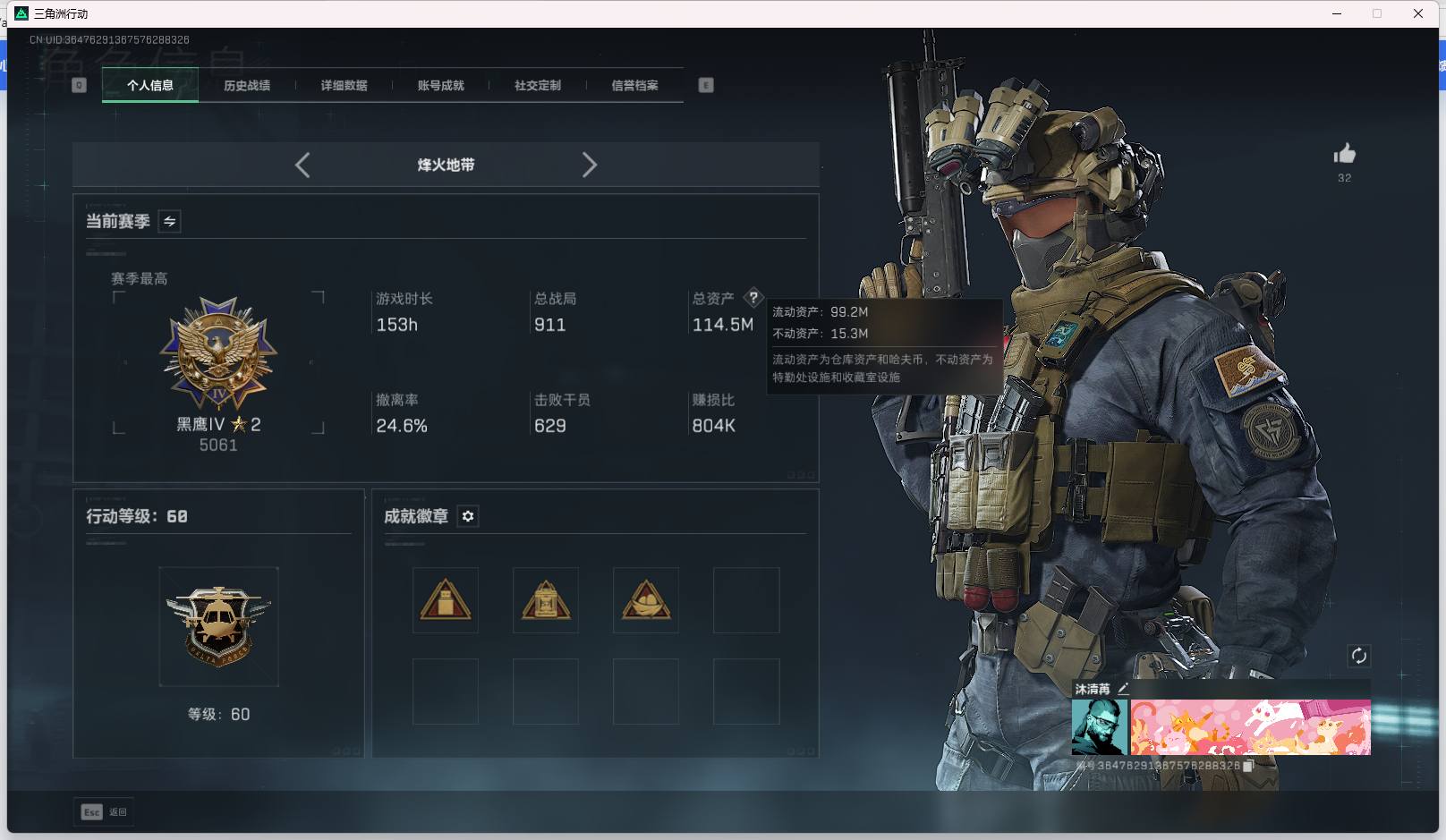Select the third achievement badge
1446x840 pixels.
646,600
